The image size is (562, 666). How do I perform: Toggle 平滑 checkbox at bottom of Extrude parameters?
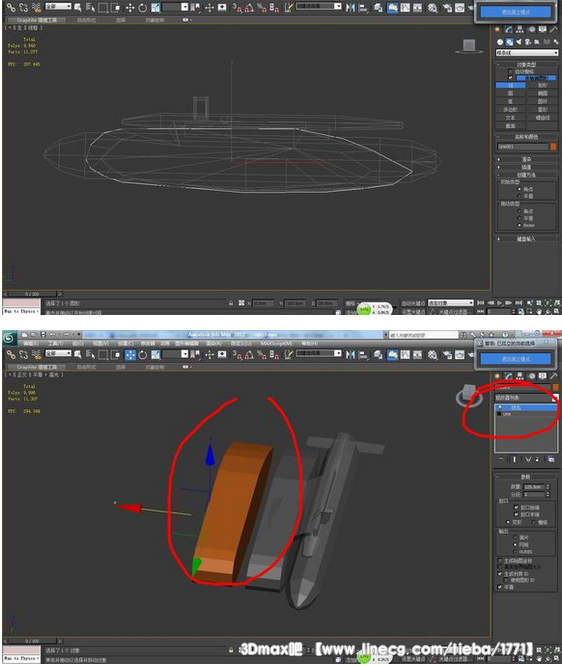tap(500, 587)
